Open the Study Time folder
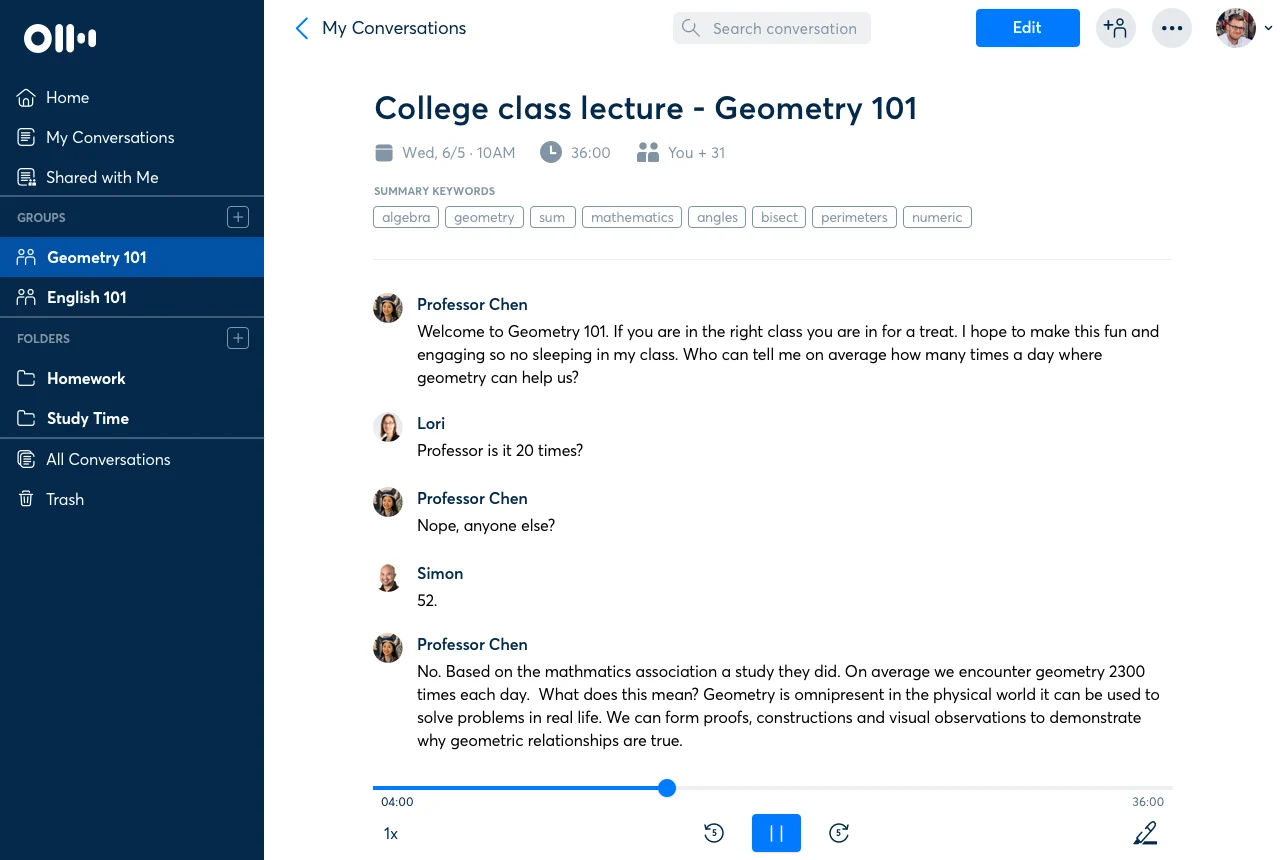This screenshot has width=1280, height=860. point(87,418)
